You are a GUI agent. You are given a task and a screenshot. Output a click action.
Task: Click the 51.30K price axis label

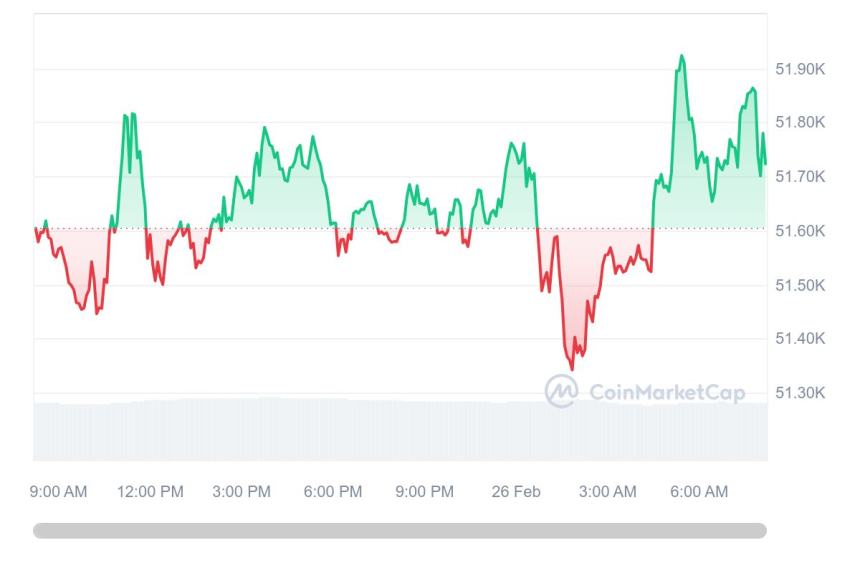[x=800, y=393]
